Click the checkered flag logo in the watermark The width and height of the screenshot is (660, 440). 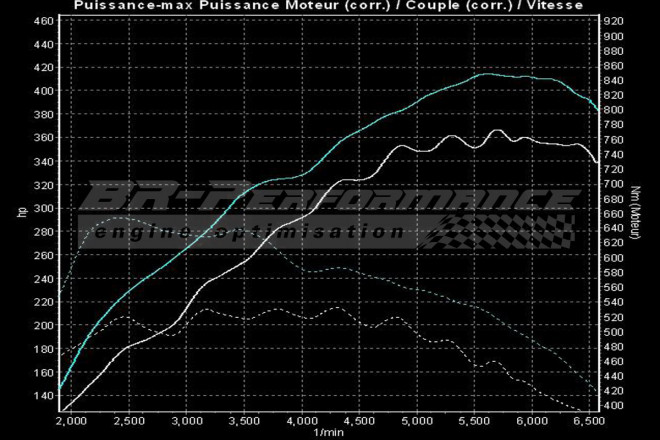pyautogui.click(x=500, y=235)
